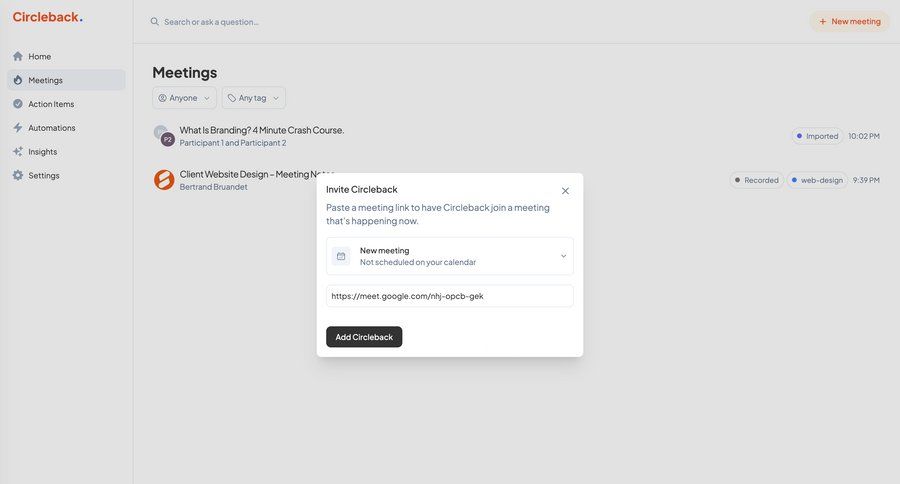The height and width of the screenshot is (484, 900).
Task: Click 'Bertrand Bruandet' text
Action: tap(214, 187)
